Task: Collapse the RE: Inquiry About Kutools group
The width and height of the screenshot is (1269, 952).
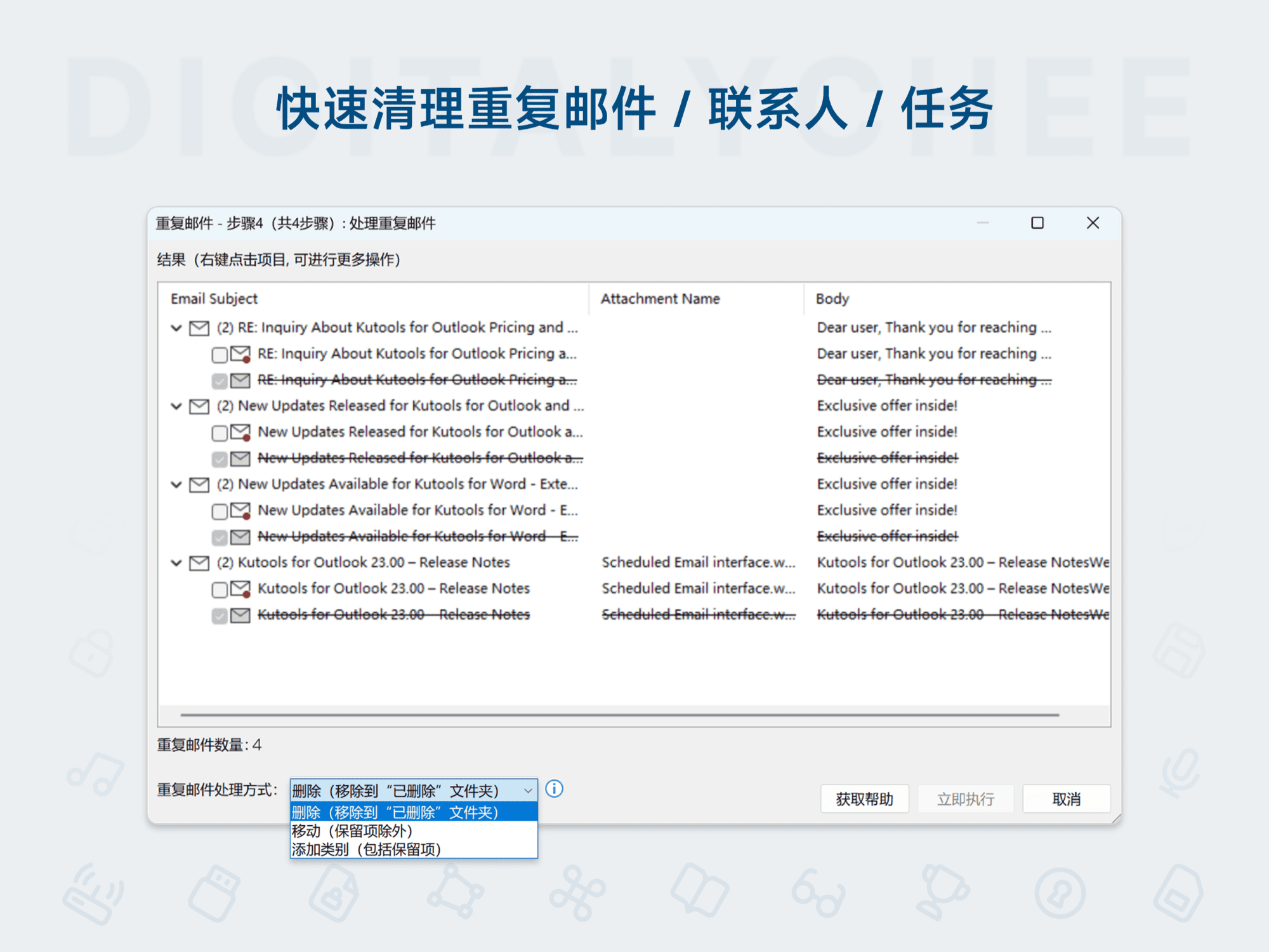Action: pyautogui.click(x=176, y=328)
